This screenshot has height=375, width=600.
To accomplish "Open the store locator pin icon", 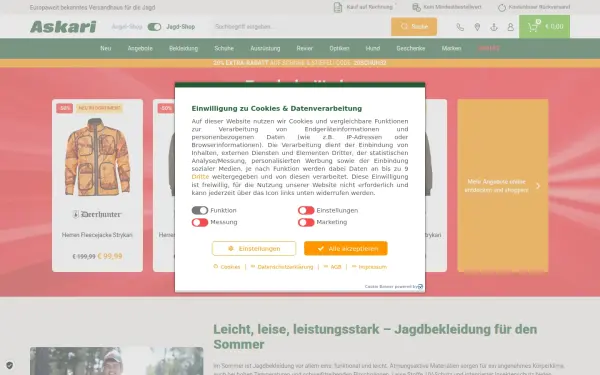I will (x=477, y=27).
